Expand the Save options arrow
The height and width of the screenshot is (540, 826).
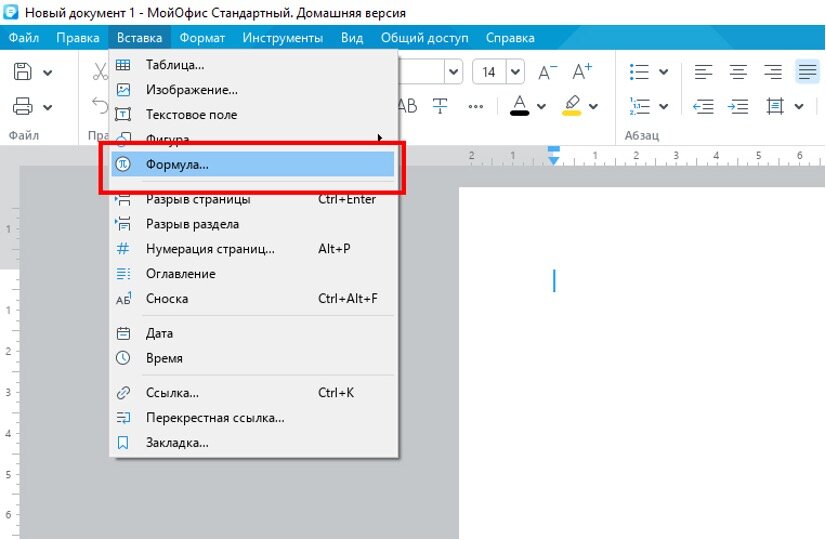pyautogui.click(x=47, y=72)
